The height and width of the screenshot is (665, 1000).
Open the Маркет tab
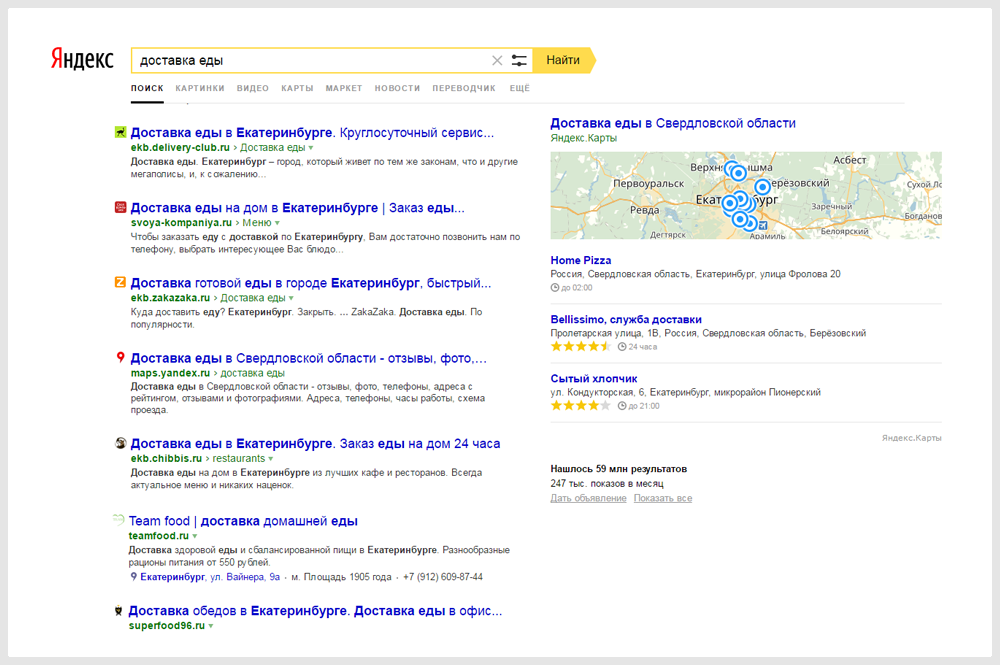(344, 88)
